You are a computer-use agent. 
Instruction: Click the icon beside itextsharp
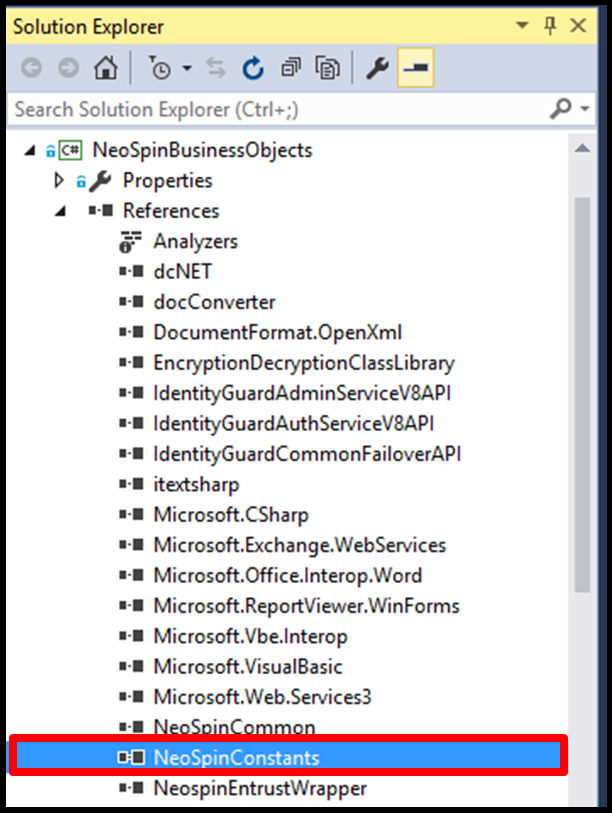click(131, 484)
